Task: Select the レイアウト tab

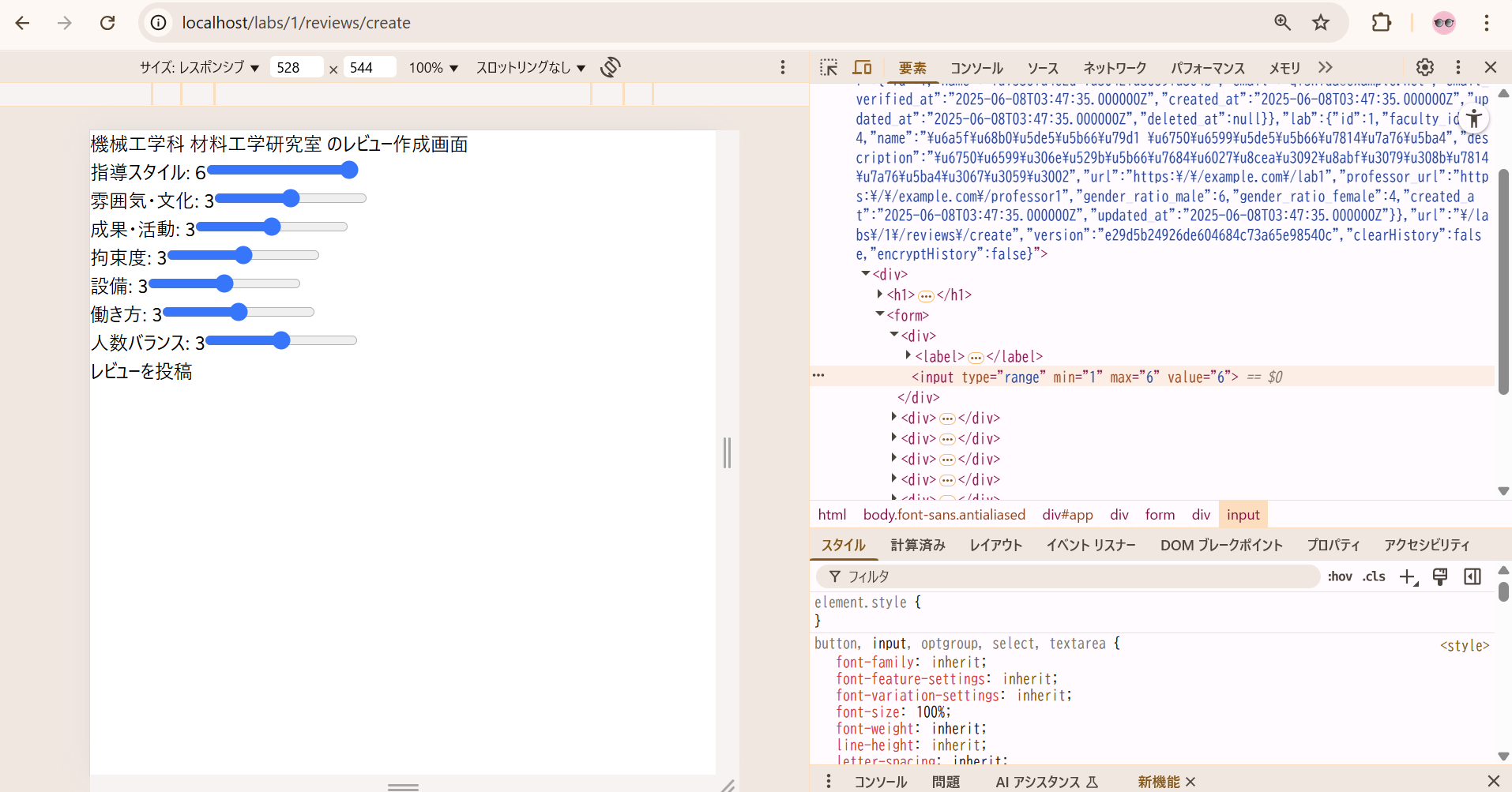Action: click(x=995, y=545)
